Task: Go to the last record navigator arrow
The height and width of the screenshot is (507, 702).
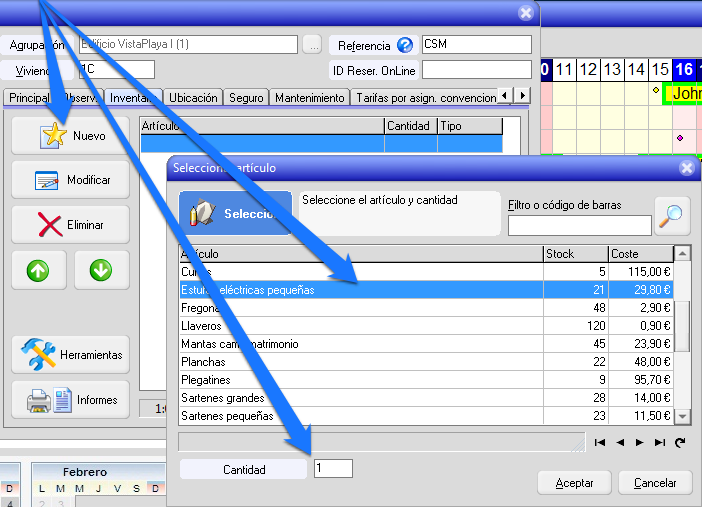Action: click(x=660, y=442)
